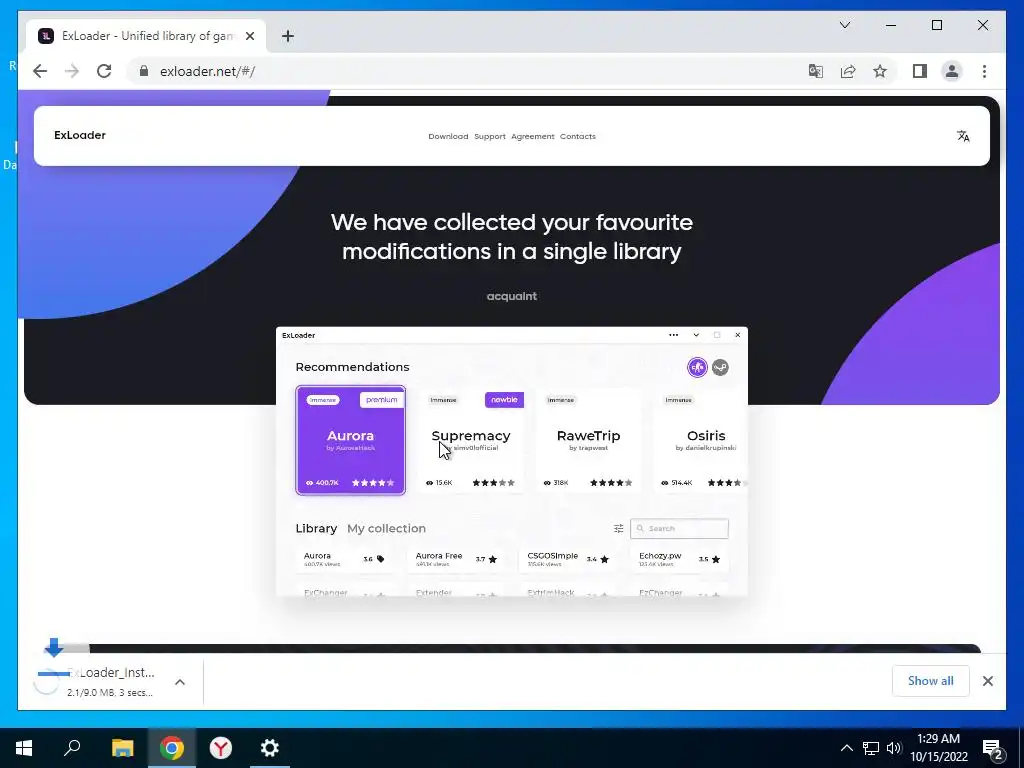Click the premium badge on Aurora
The height and width of the screenshot is (768, 1024).
381,400
